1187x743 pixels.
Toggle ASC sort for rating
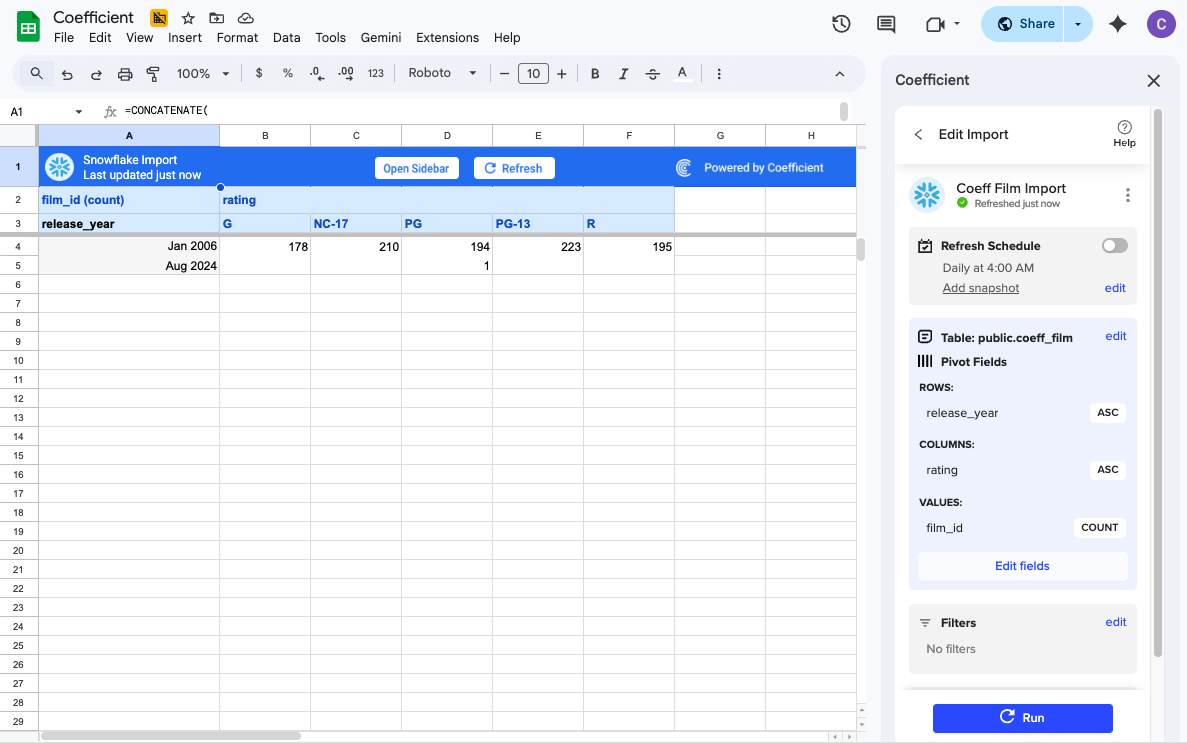[1107, 470]
